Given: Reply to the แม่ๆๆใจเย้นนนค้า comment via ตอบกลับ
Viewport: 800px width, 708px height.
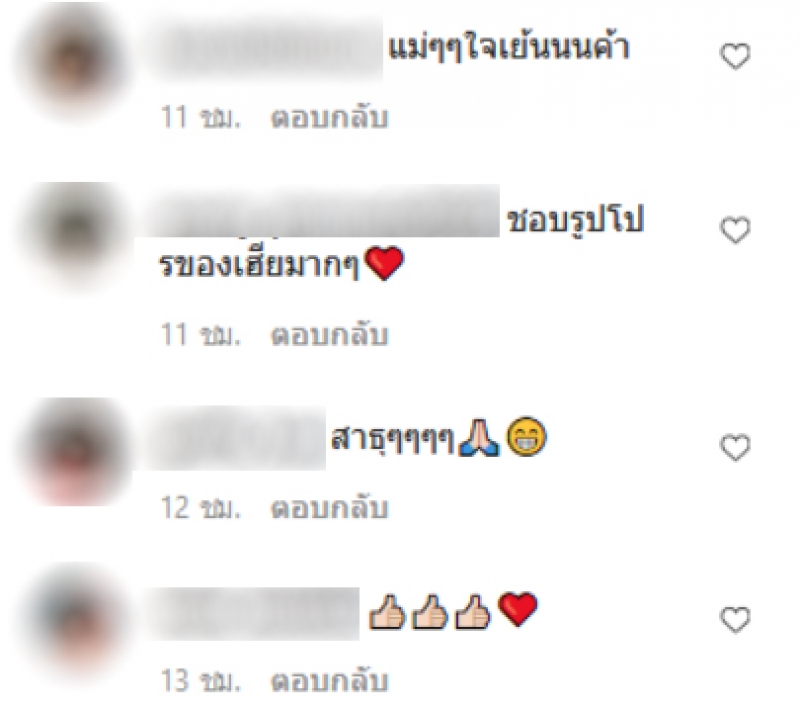Looking at the screenshot, I should [x=329, y=117].
